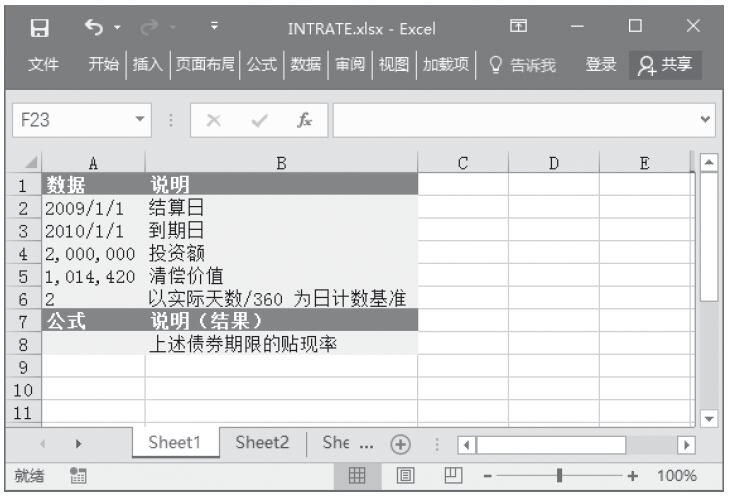Click the New Sheet plus icon

click(x=400, y=444)
